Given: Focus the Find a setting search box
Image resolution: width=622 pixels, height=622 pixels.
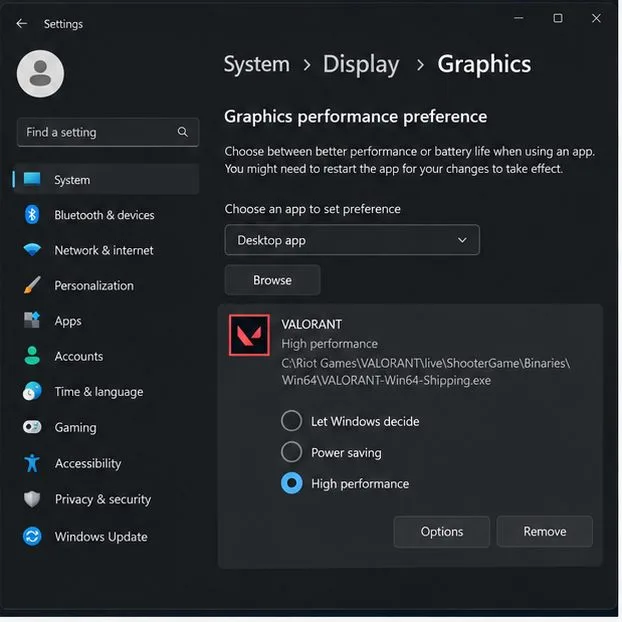Looking at the screenshot, I should click(x=108, y=132).
